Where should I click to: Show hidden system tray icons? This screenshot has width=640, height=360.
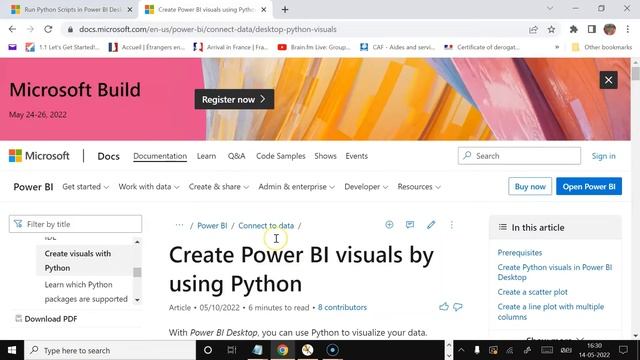(x=461, y=350)
